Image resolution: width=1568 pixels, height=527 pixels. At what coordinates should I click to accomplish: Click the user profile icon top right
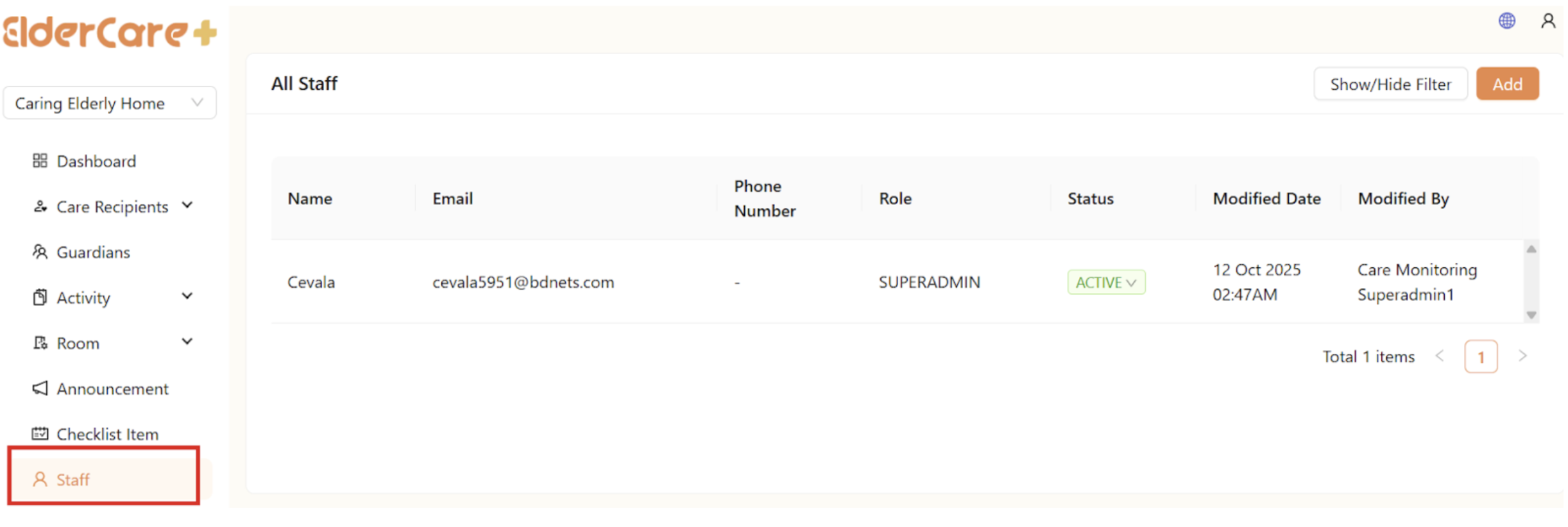coord(1548,20)
